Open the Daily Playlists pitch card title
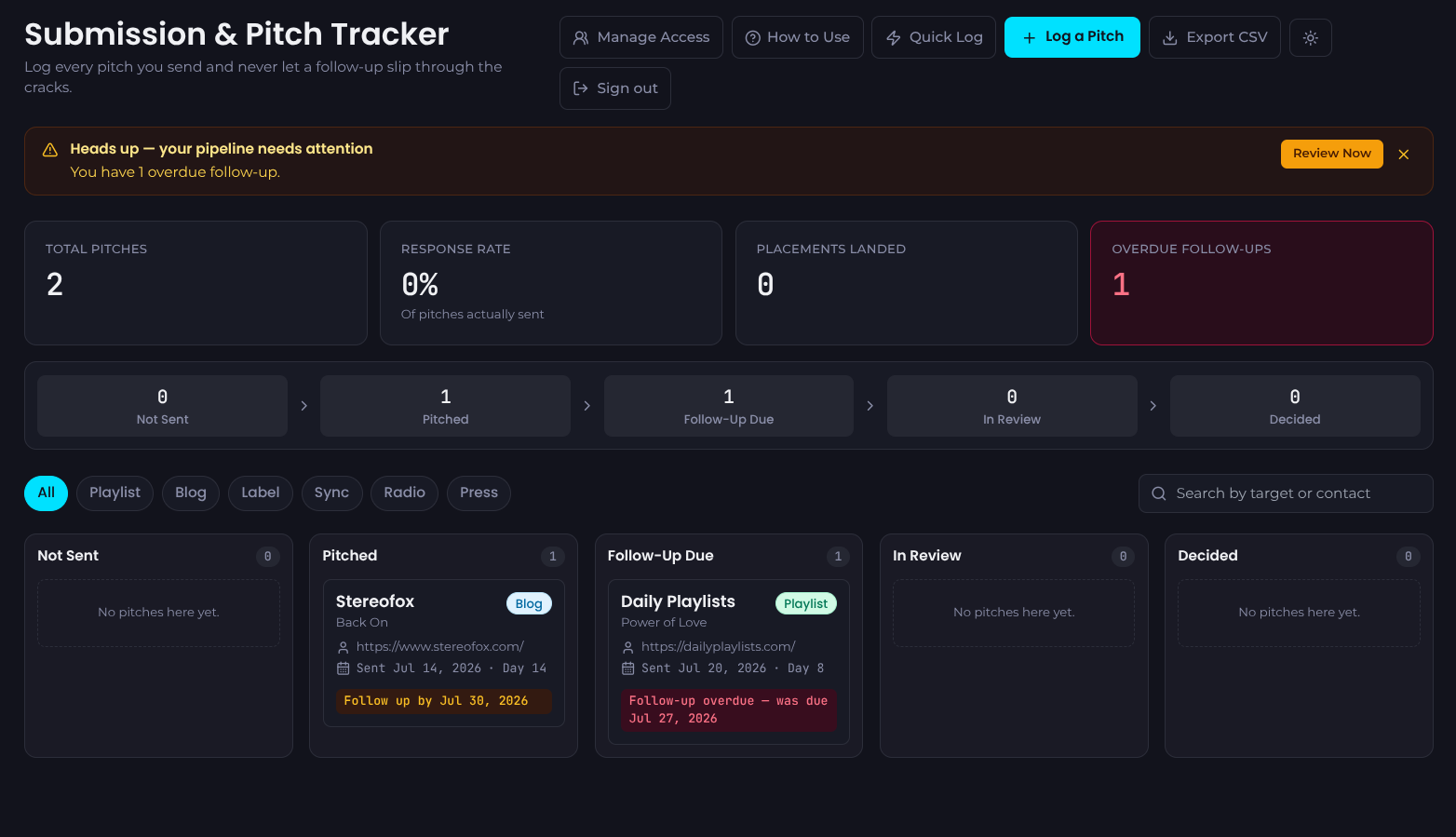 tap(678, 601)
